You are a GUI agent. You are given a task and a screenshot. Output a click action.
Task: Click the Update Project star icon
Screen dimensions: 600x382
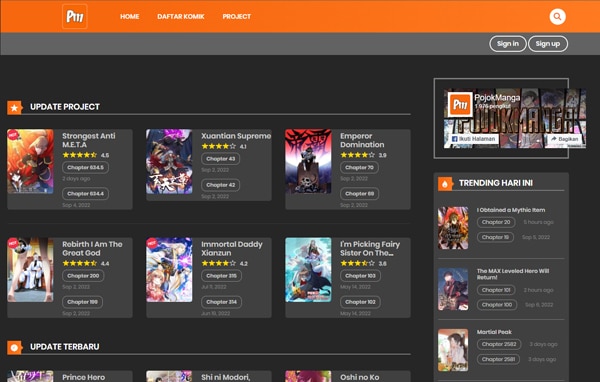(x=15, y=108)
